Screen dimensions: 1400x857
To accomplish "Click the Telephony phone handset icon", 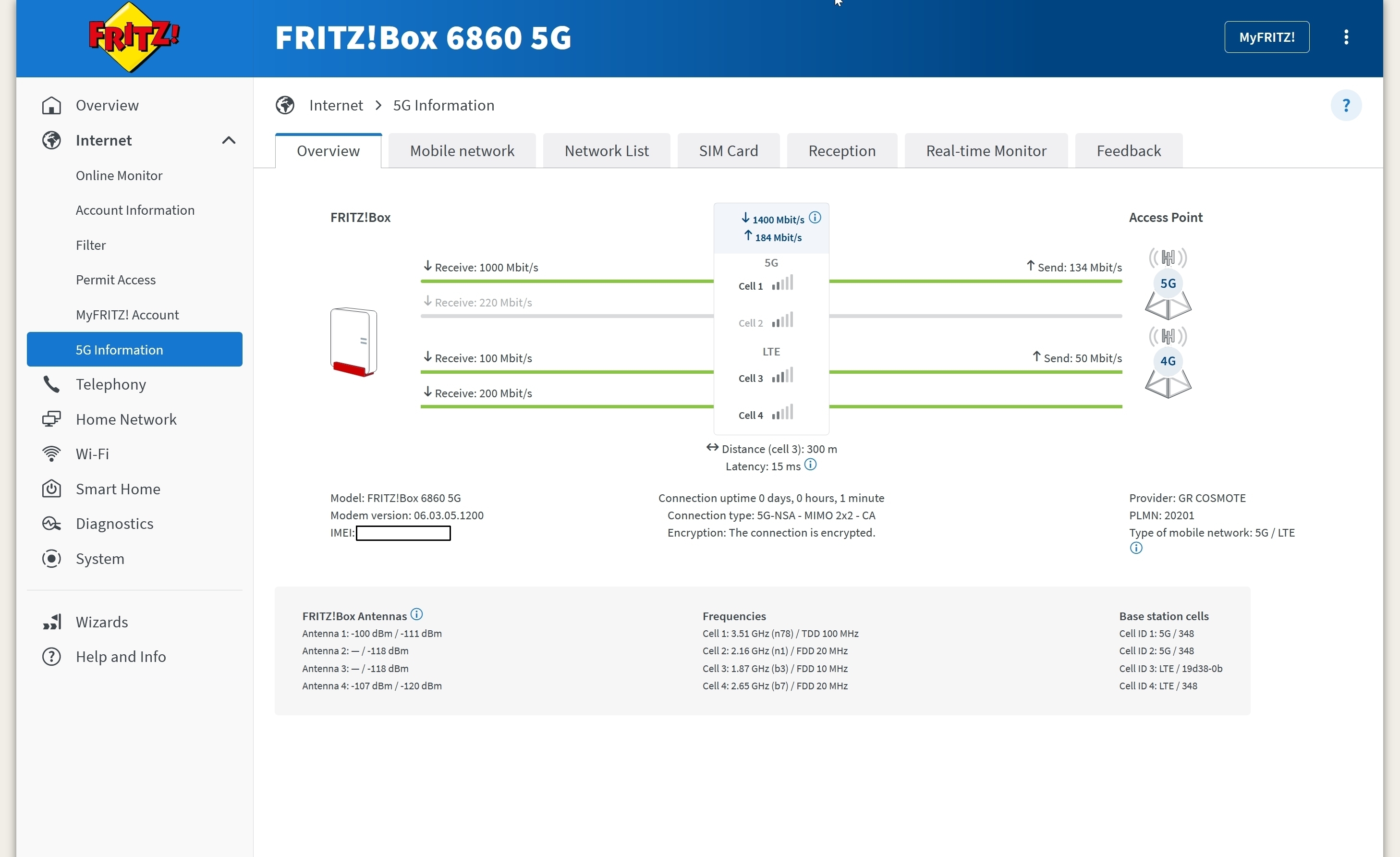I will [52, 384].
